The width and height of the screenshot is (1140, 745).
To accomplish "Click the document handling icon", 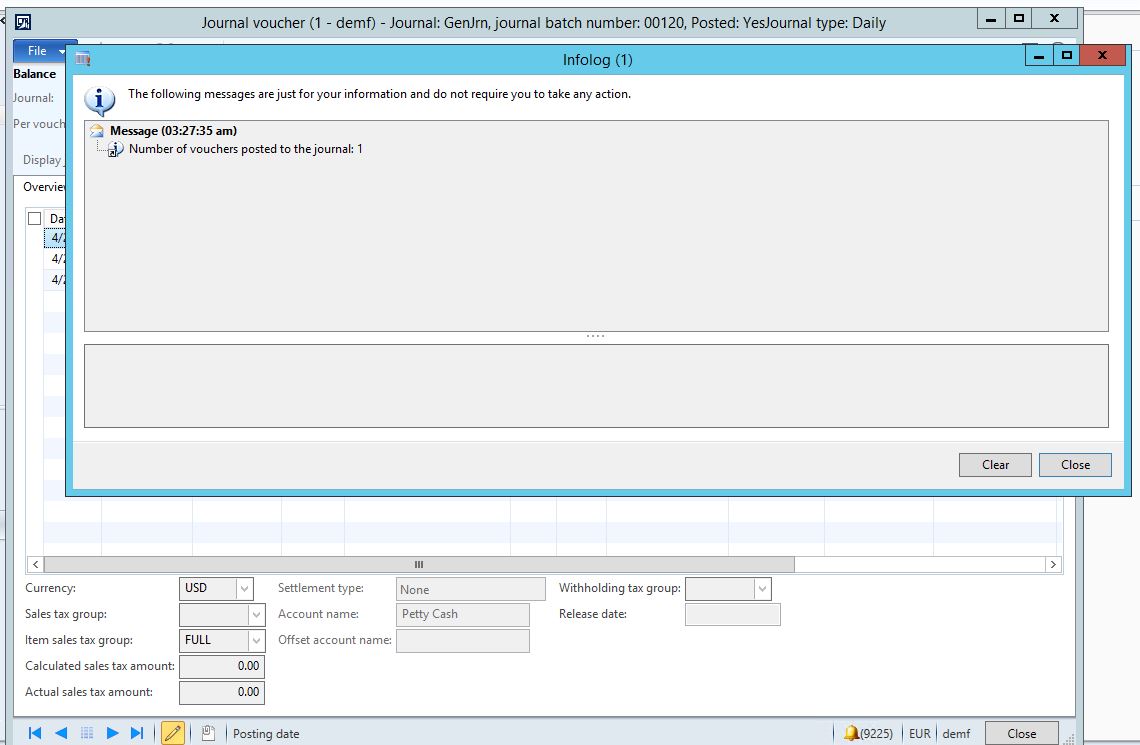I will tap(208, 733).
